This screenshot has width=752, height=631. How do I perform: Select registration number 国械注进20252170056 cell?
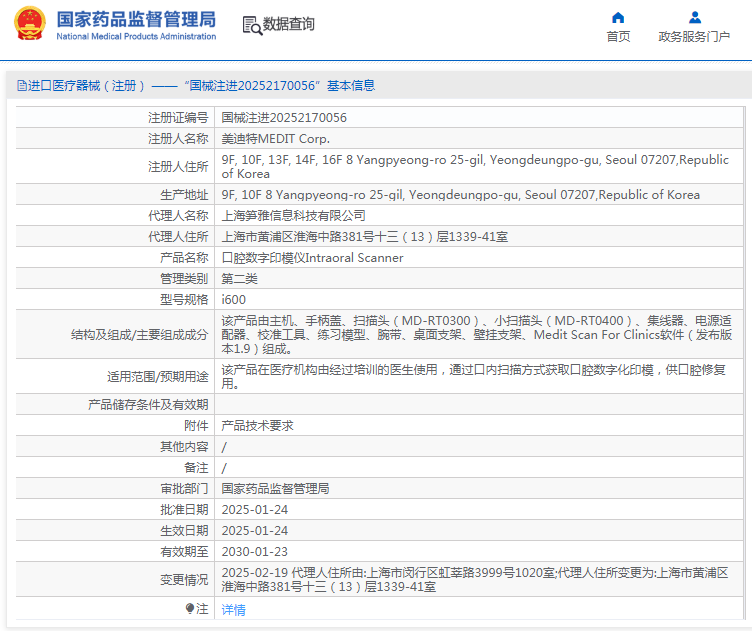(284, 117)
